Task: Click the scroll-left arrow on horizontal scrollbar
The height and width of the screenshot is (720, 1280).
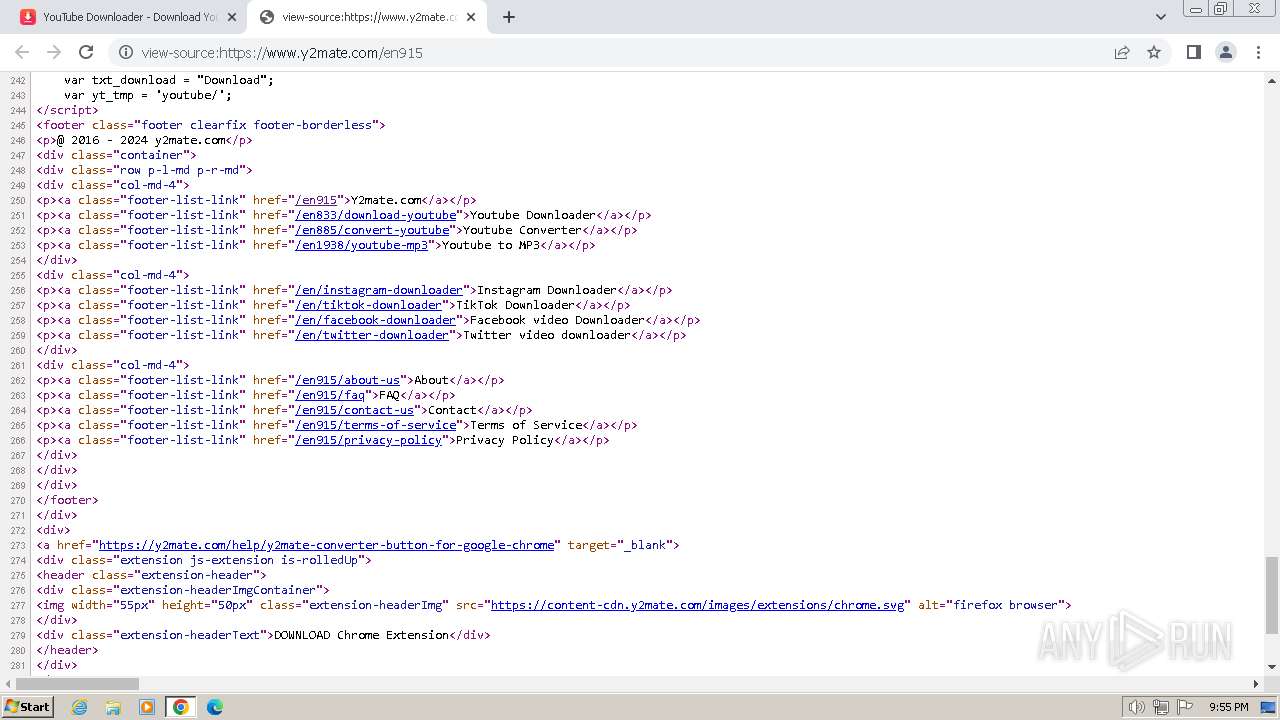Action: pos(8,684)
